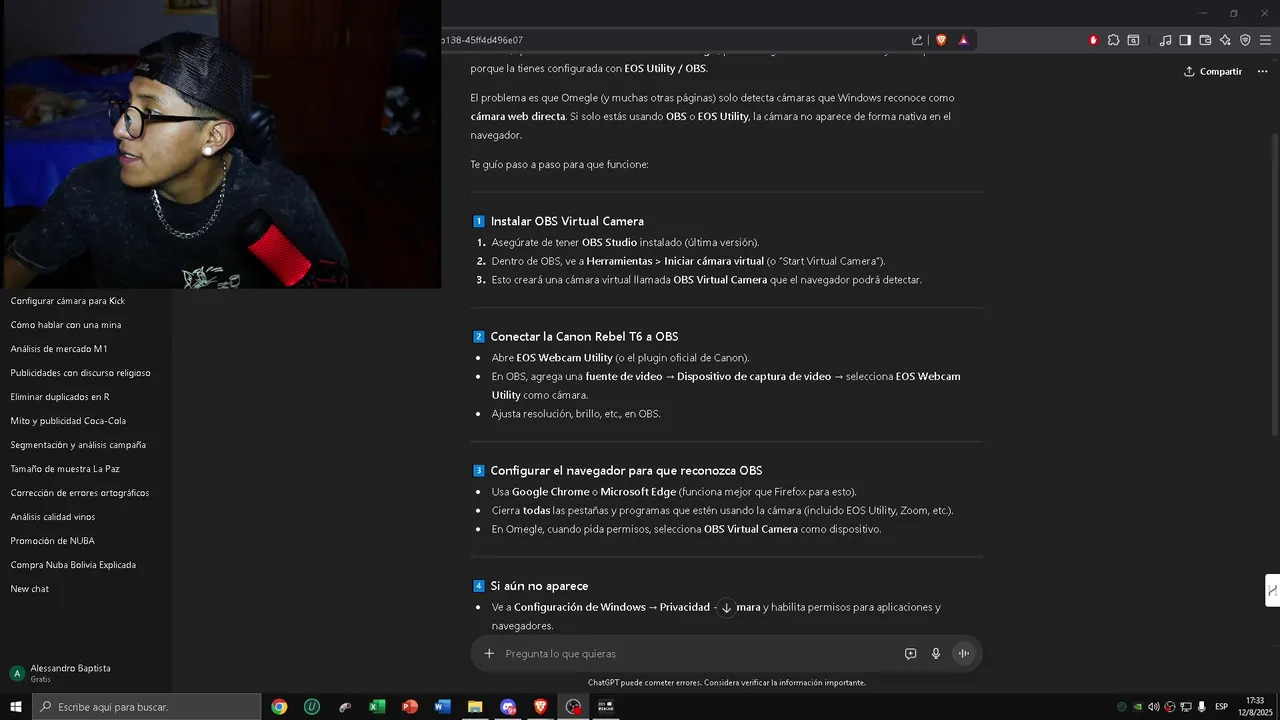Viewport: 1280px width, 720px height.
Task: Open the Brave Wallet icon
Action: [x=1205, y=40]
